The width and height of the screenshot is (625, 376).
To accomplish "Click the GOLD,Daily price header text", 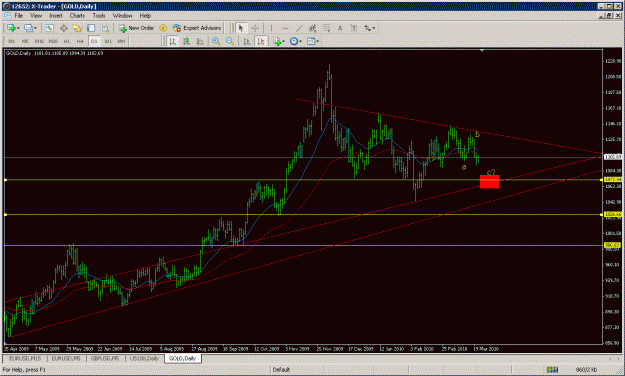I will point(55,53).
